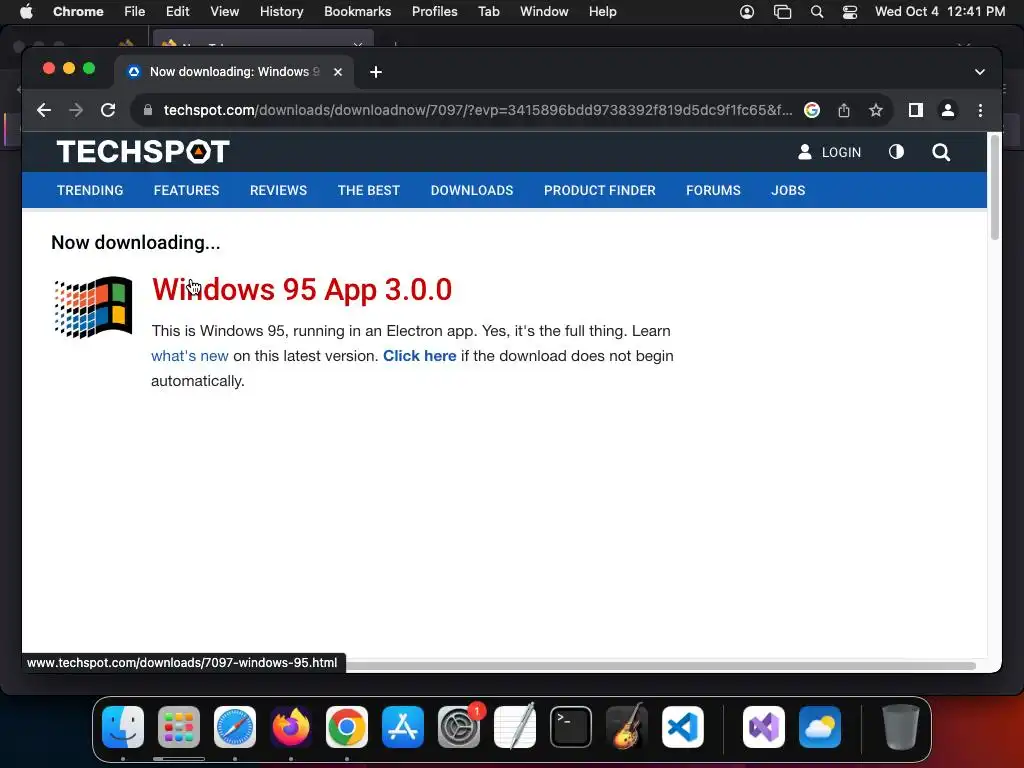
Task: Open Launchpad from the Dock
Action: coord(179,727)
